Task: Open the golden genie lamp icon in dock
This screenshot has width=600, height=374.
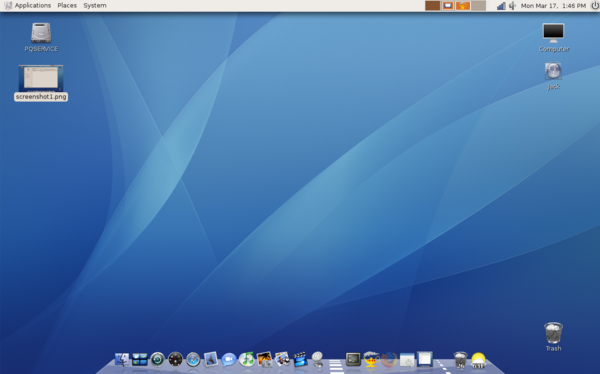Action: coord(371,359)
